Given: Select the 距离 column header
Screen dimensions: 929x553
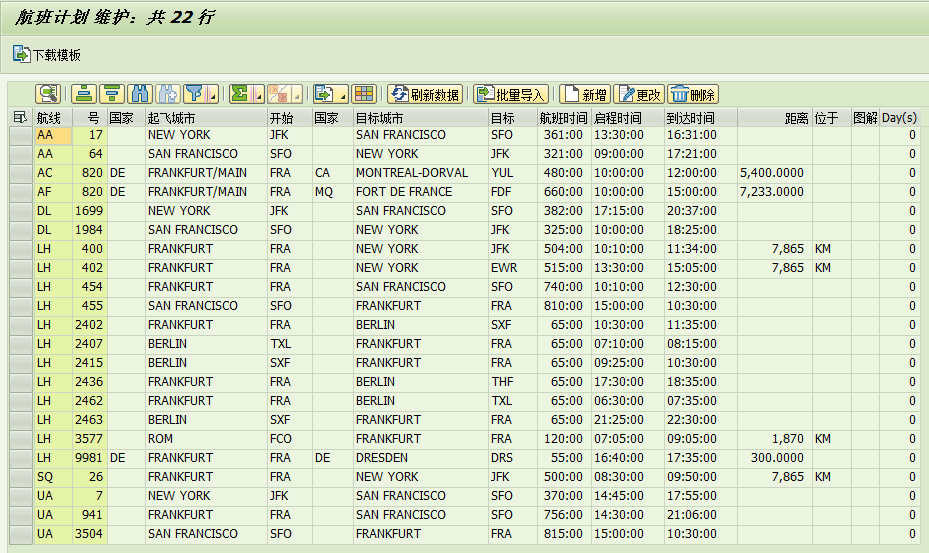Looking at the screenshot, I should tap(774, 117).
